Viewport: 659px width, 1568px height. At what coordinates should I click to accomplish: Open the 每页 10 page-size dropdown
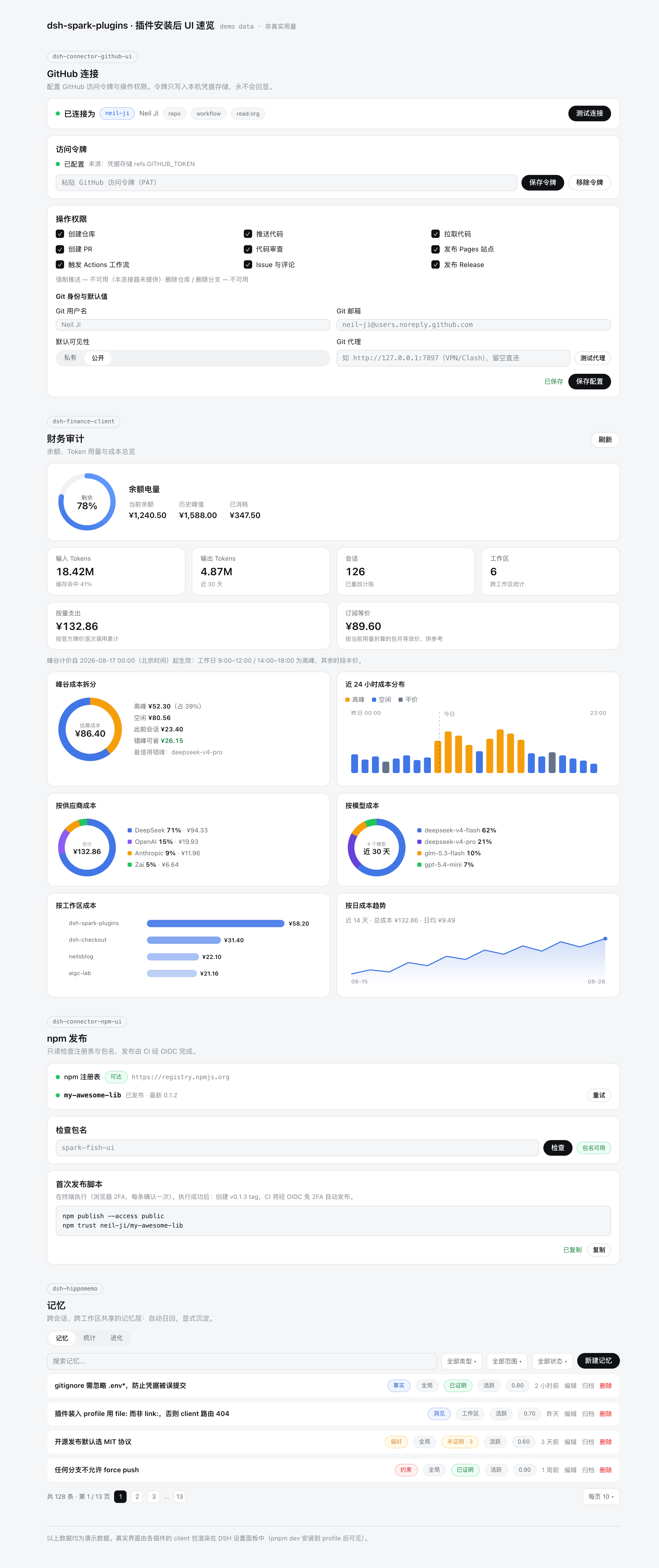point(601,1497)
